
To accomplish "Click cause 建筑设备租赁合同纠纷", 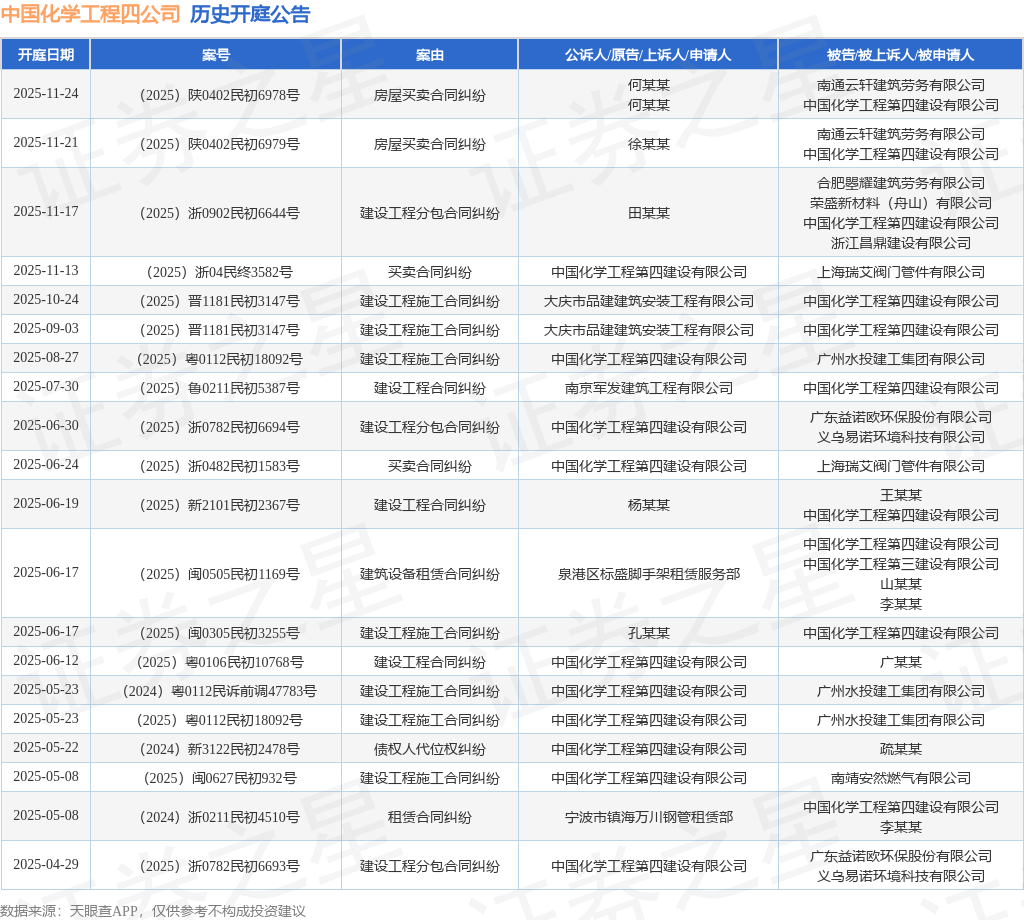I will point(430,575).
